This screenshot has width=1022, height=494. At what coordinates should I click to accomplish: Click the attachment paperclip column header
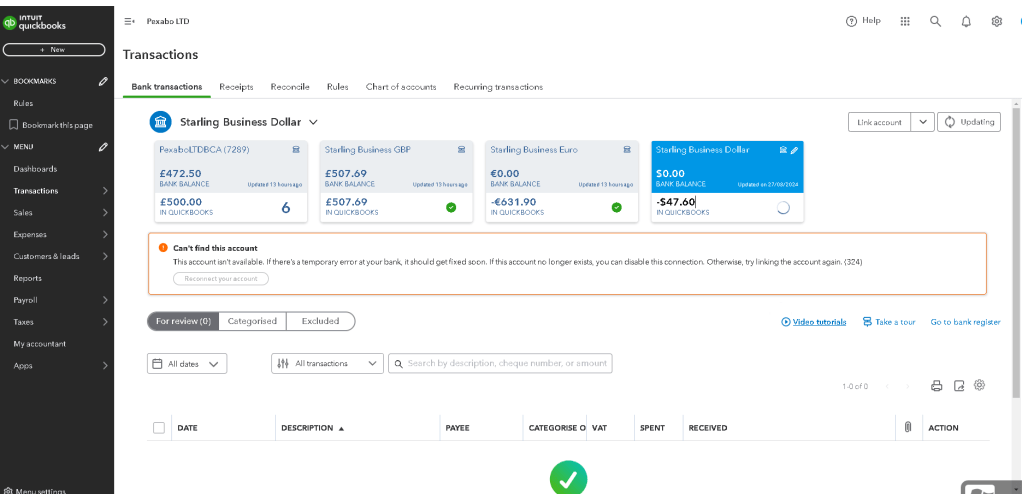coord(907,428)
